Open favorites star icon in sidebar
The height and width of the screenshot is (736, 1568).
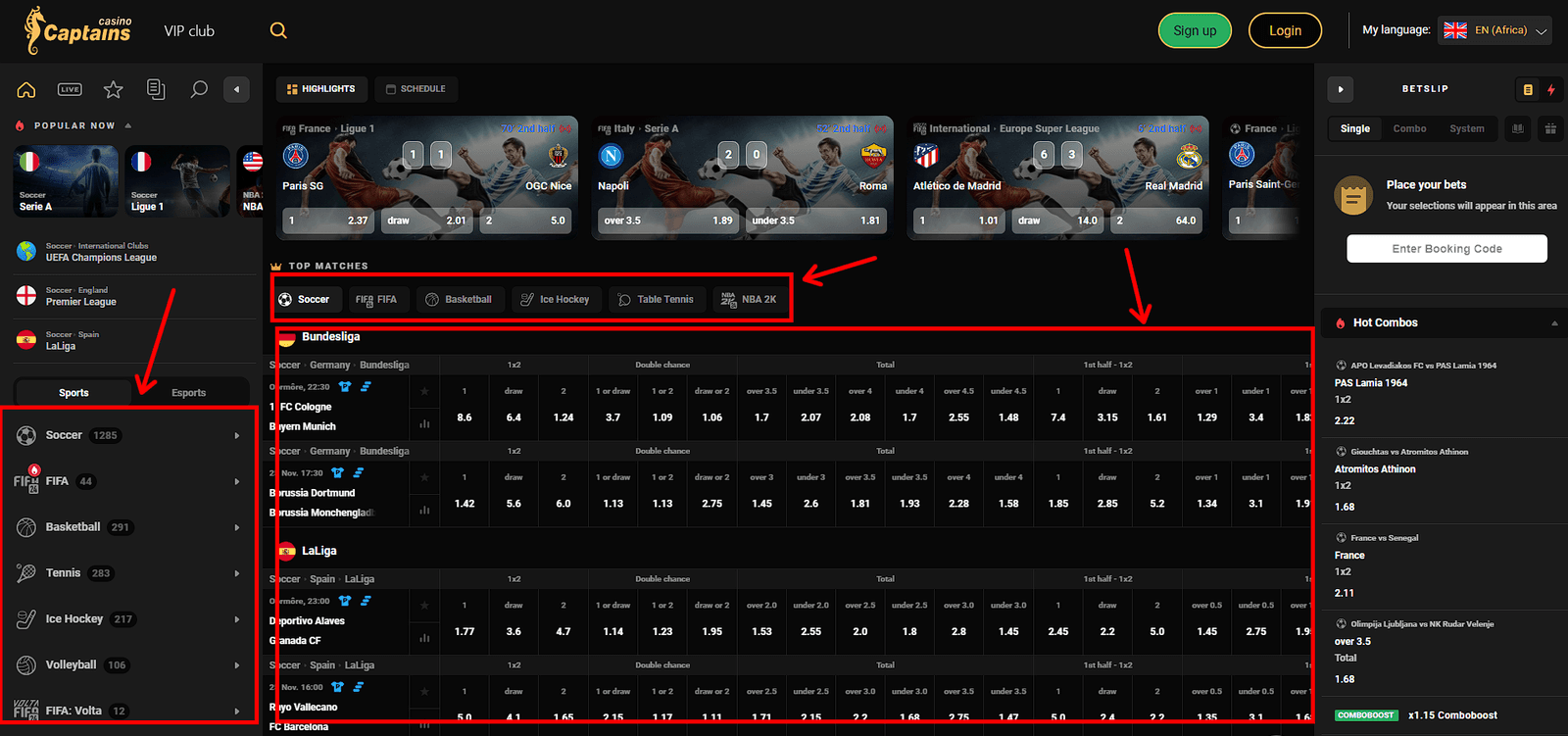point(114,89)
